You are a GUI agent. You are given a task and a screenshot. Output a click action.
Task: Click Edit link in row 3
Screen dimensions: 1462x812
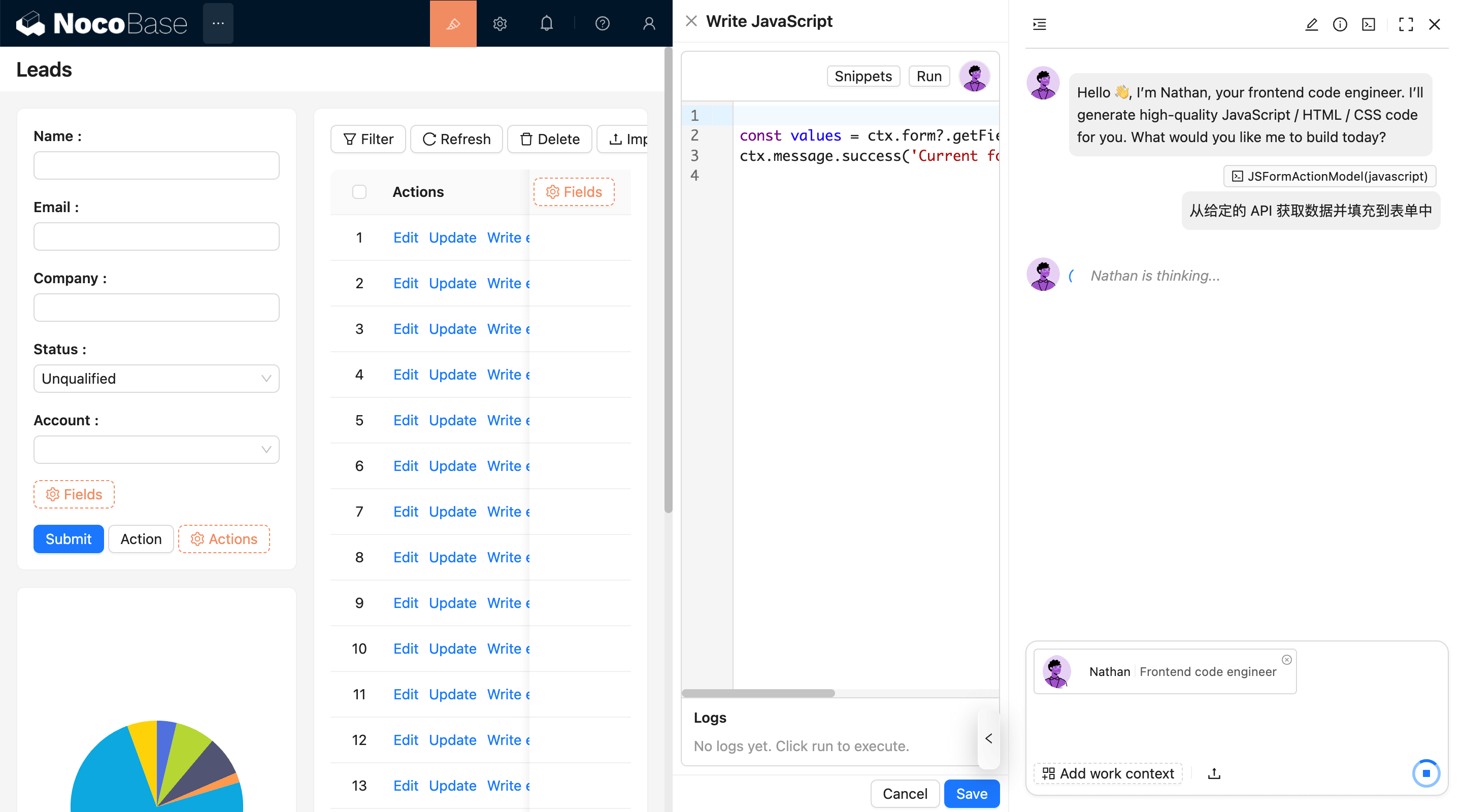[405, 328]
